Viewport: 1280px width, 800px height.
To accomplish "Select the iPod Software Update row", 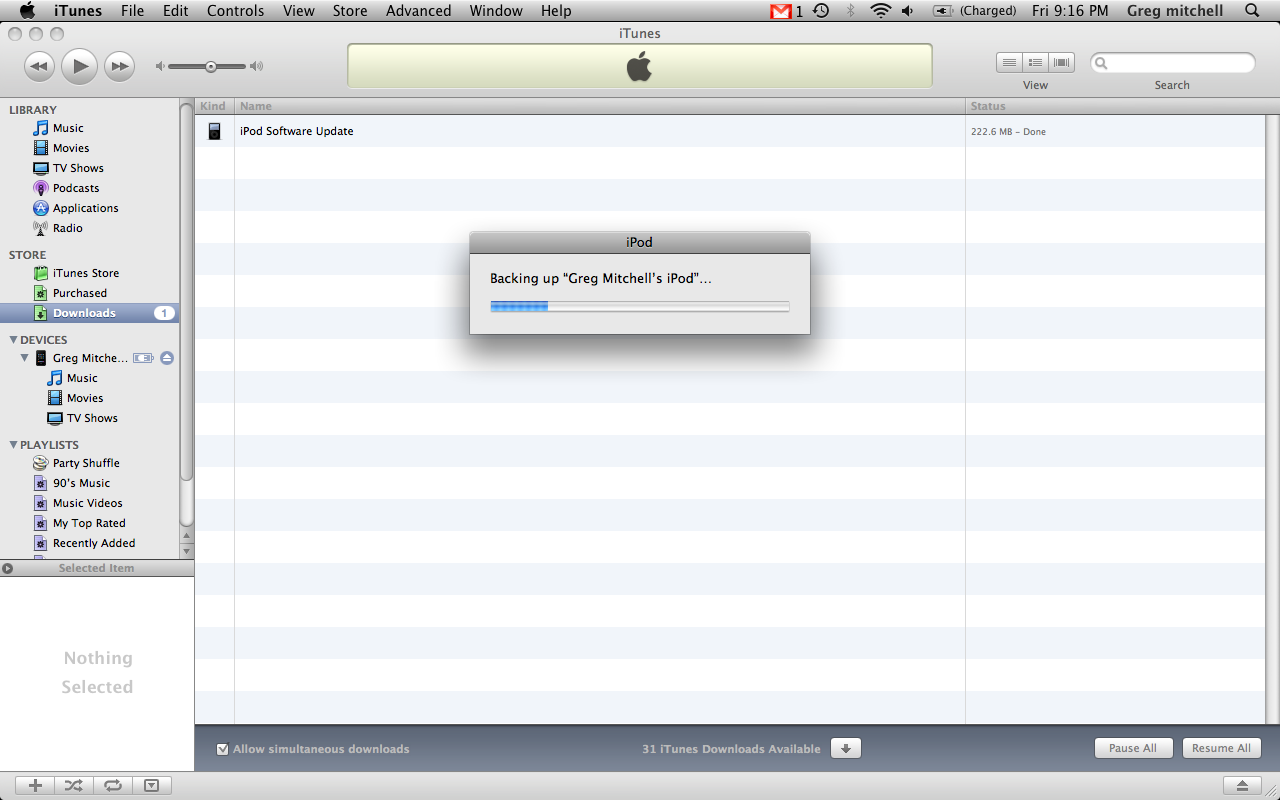I will [730, 131].
